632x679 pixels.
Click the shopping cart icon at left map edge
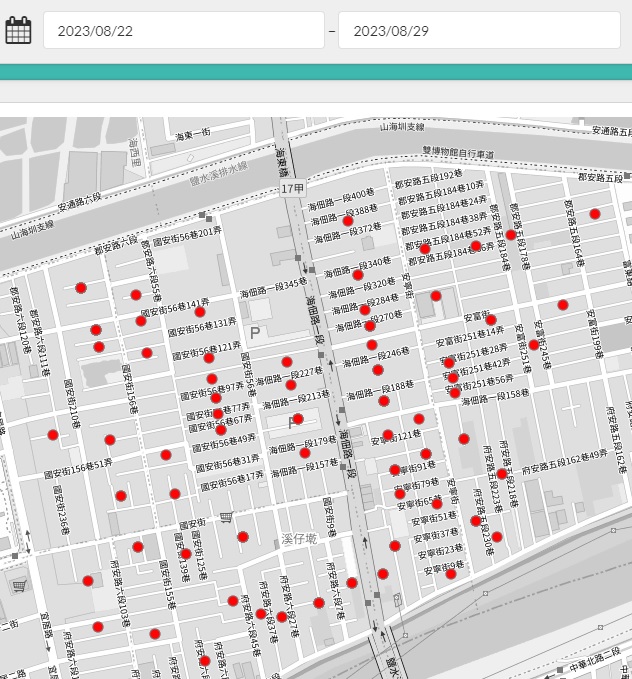pyautogui.click(x=18, y=585)
